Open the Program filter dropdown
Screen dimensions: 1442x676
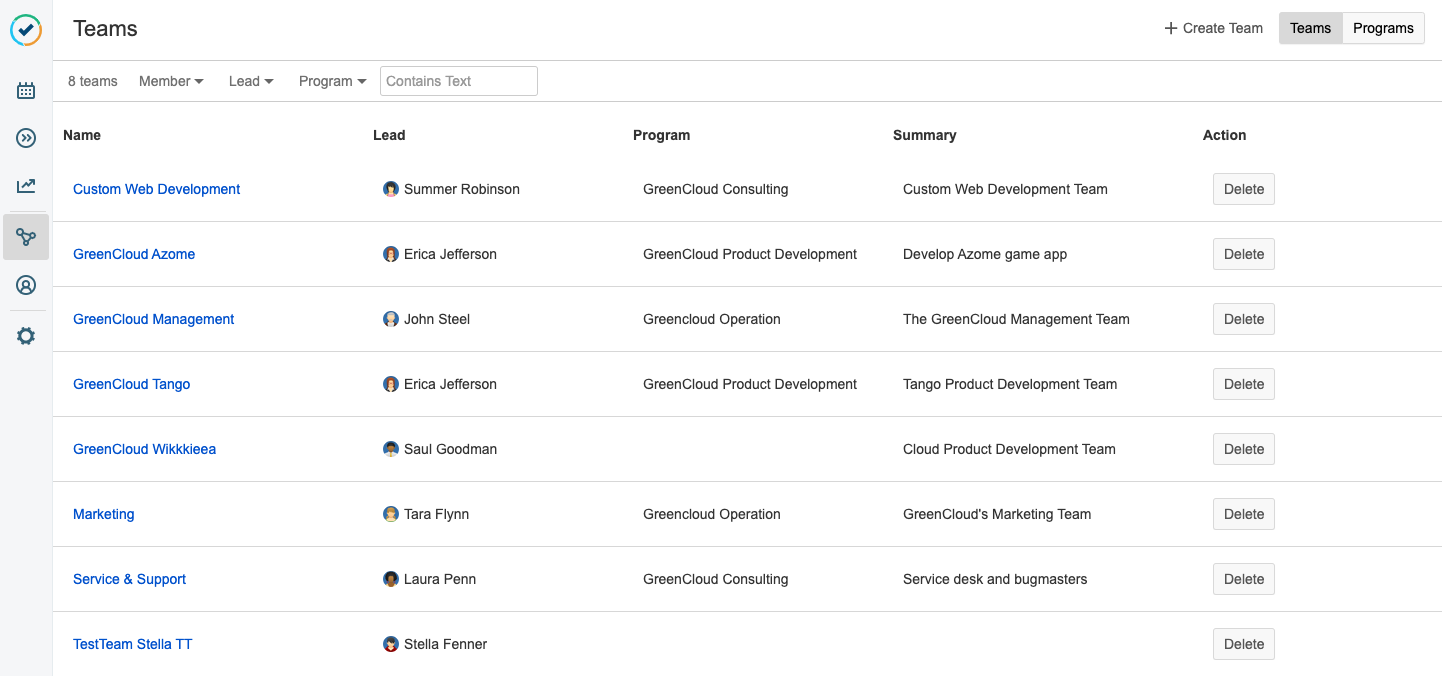tap(332, 81)
